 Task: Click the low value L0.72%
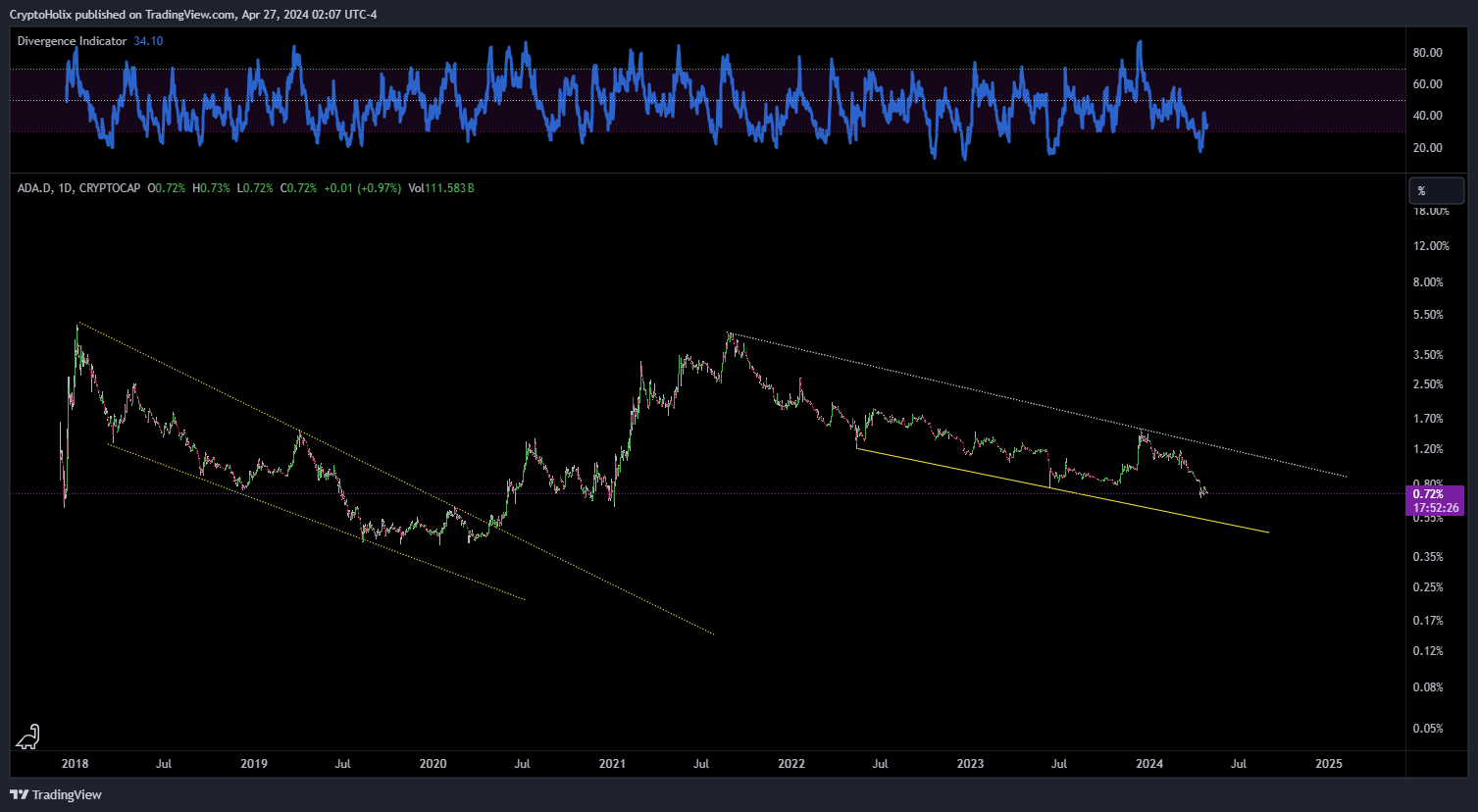(255, 187)
